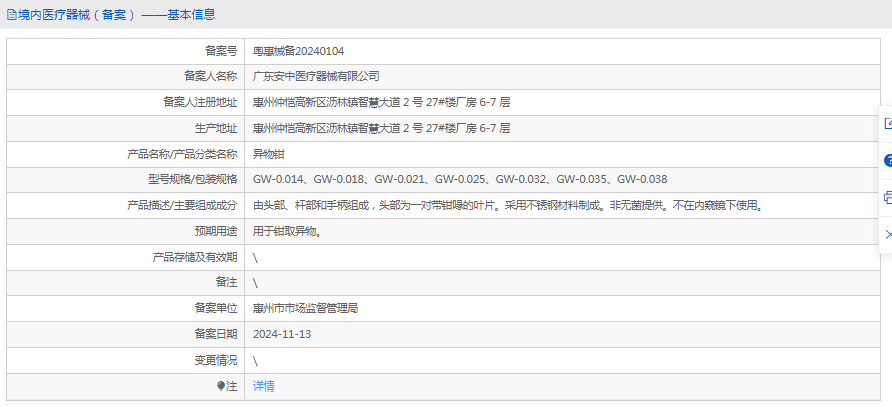Open the 详情 link

tap(264, 387)
